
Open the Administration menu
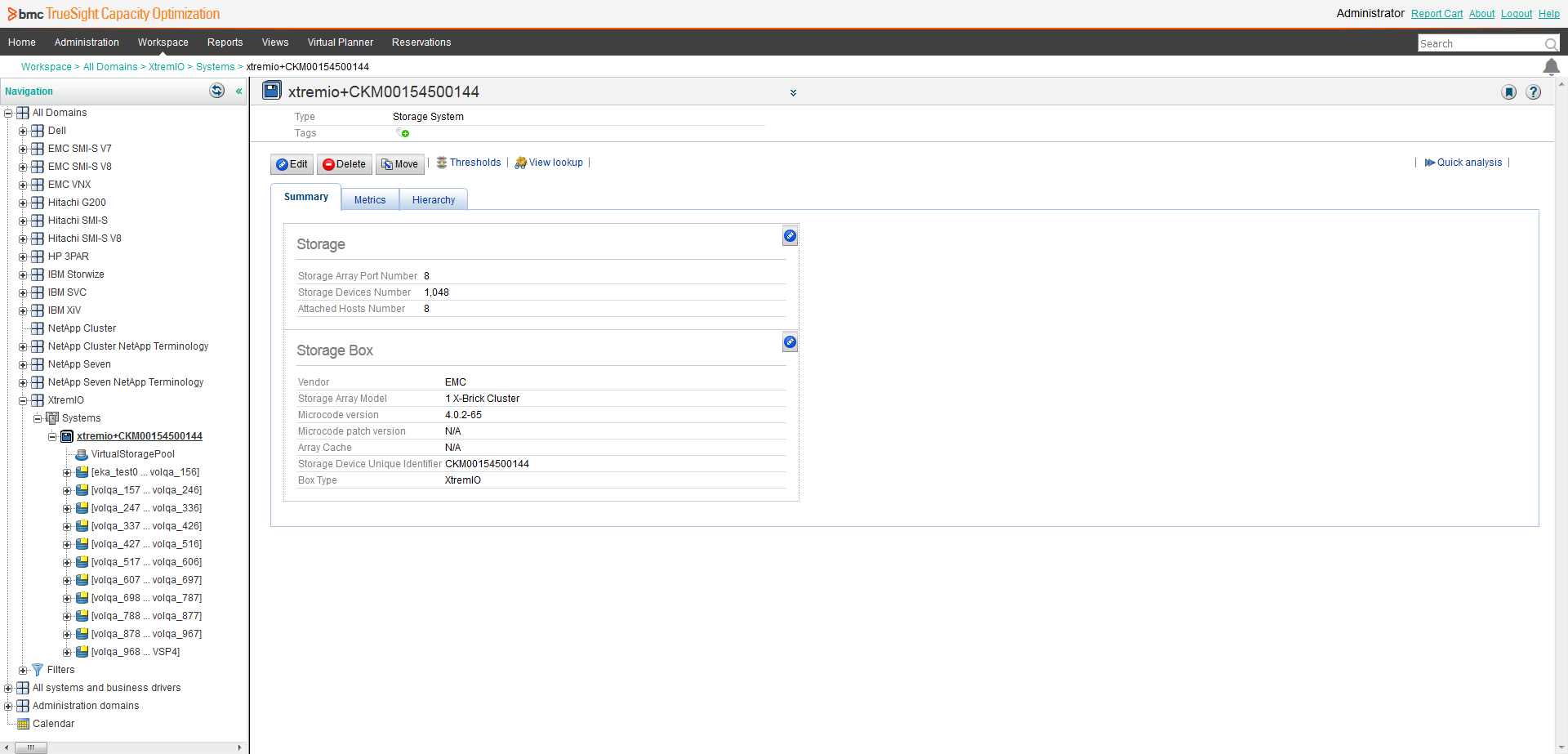(87, 42)
